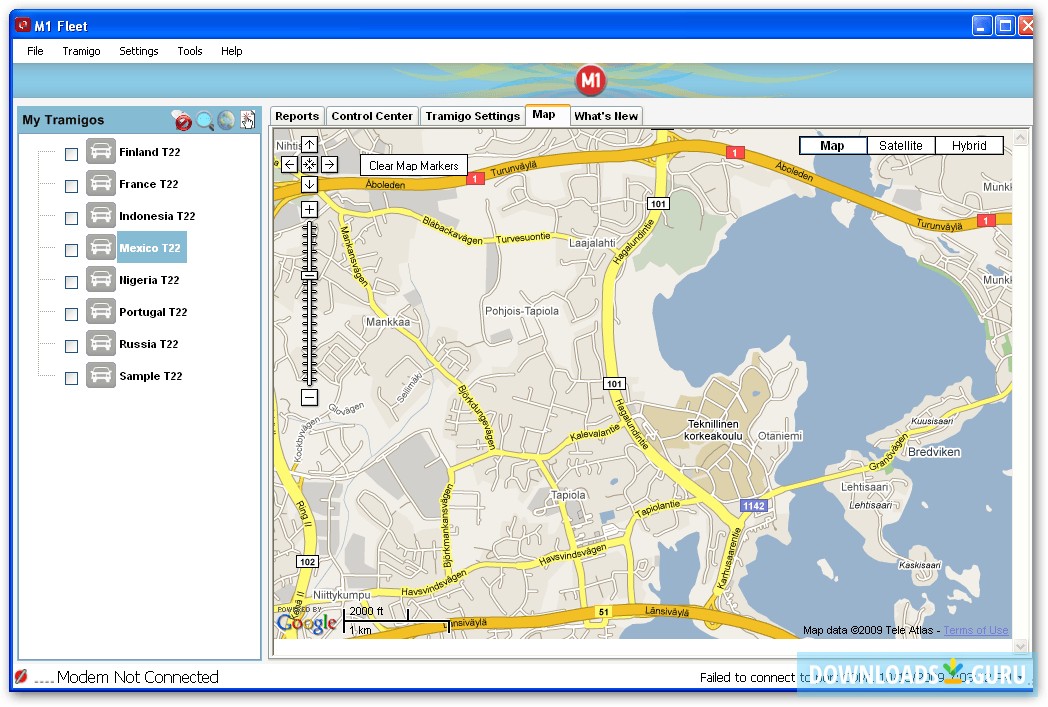Check the Finland T22 checkbox
Image resolution: width=1048 pixels, height=707 pixels.
click(71, 154)
